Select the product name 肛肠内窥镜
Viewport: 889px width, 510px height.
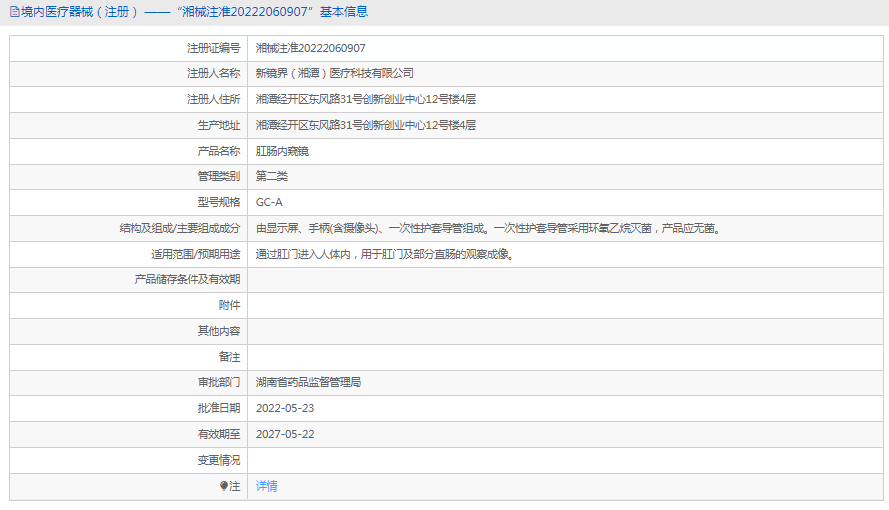pyautogui.click(x=282, y=151)
